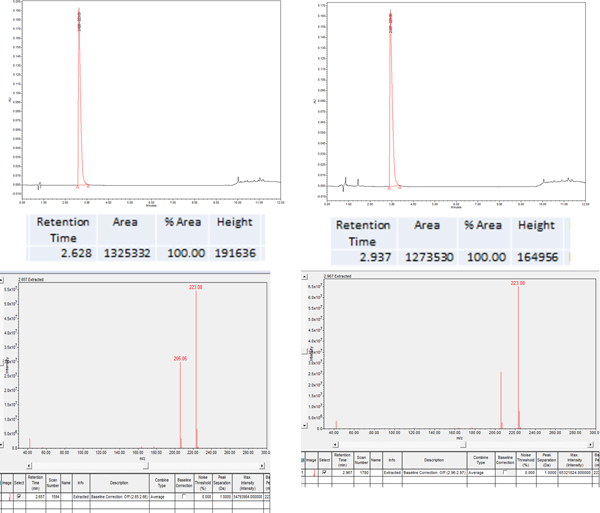600x513 pixels.
Task: Click down arrow beside the 2.657 Extracted spectrum
Action: (1, 445)
